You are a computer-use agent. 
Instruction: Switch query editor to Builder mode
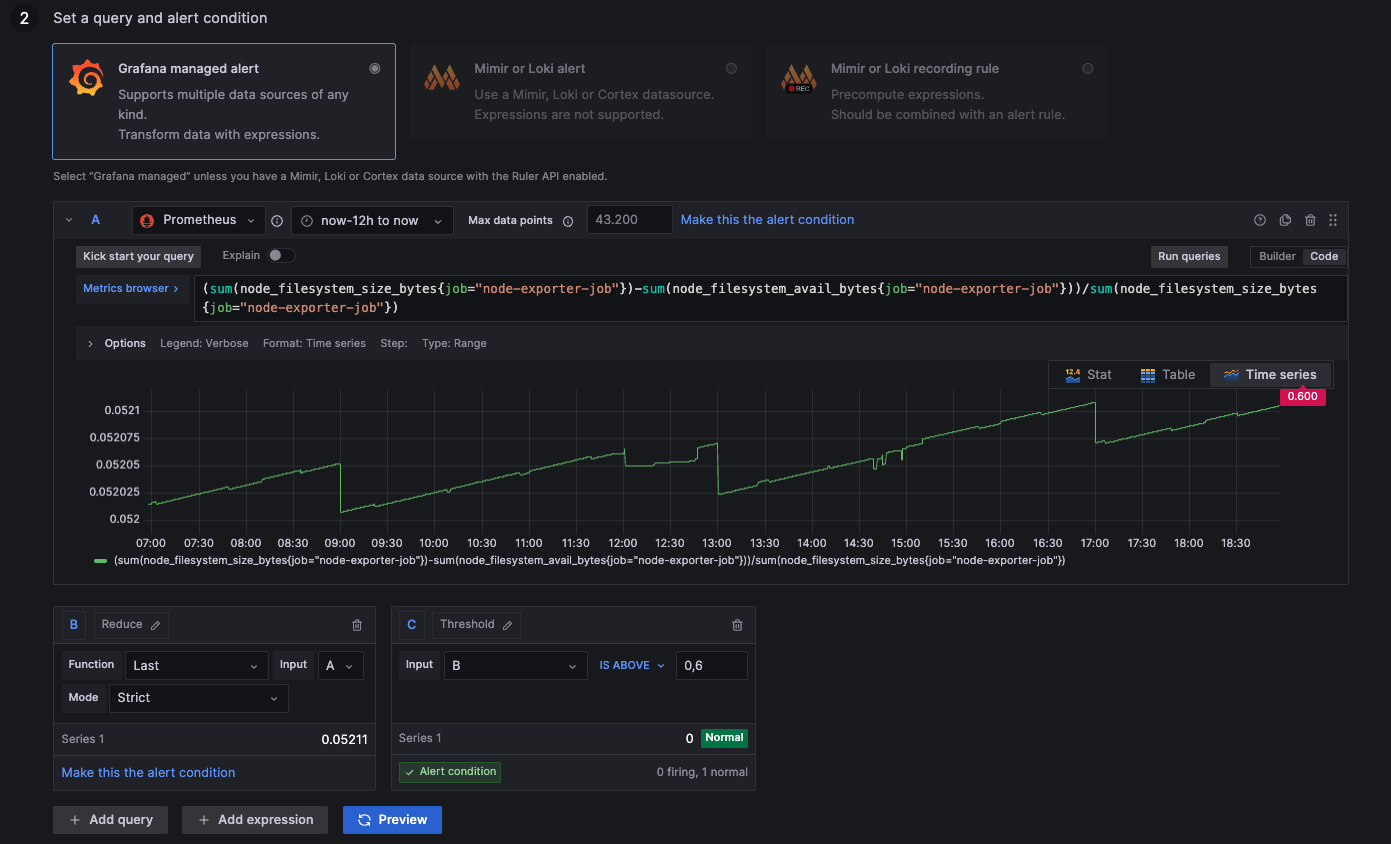tap(1277, 256)
